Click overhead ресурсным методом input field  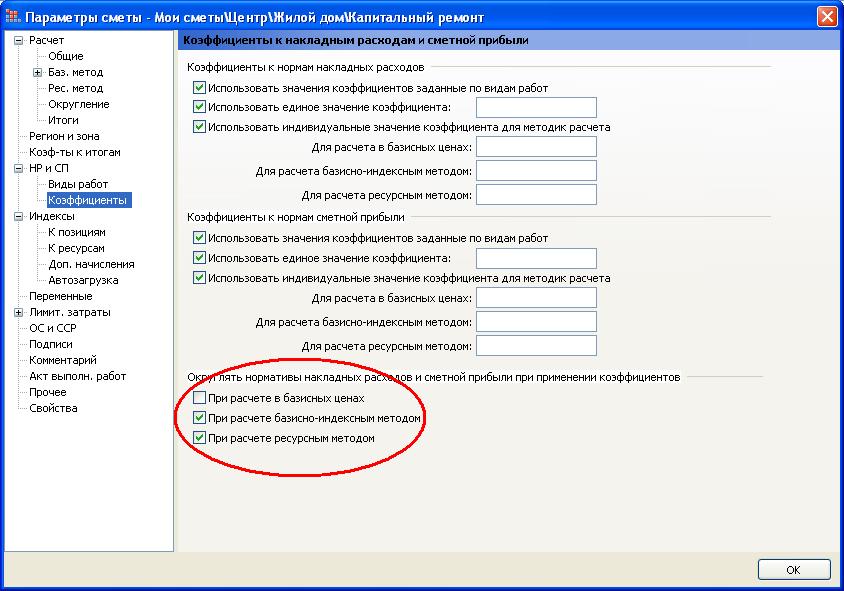(536, 195)
